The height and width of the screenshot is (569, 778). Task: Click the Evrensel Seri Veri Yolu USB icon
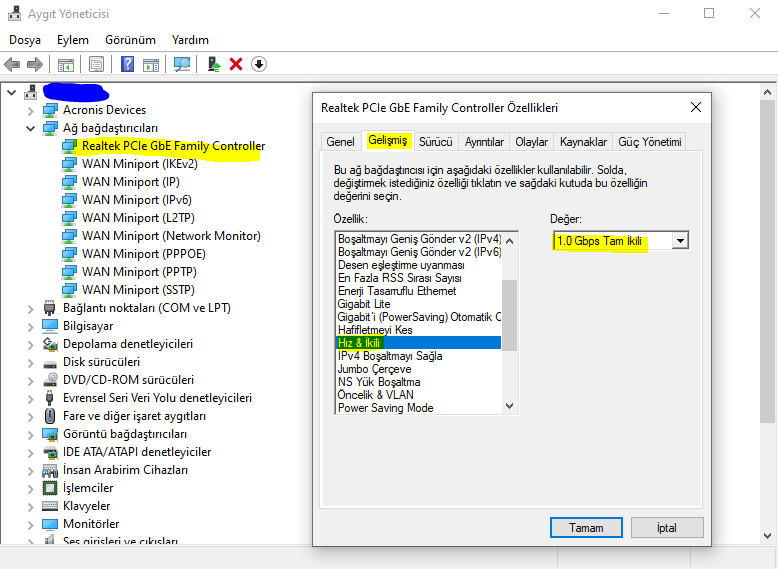(x=49, y=398)
